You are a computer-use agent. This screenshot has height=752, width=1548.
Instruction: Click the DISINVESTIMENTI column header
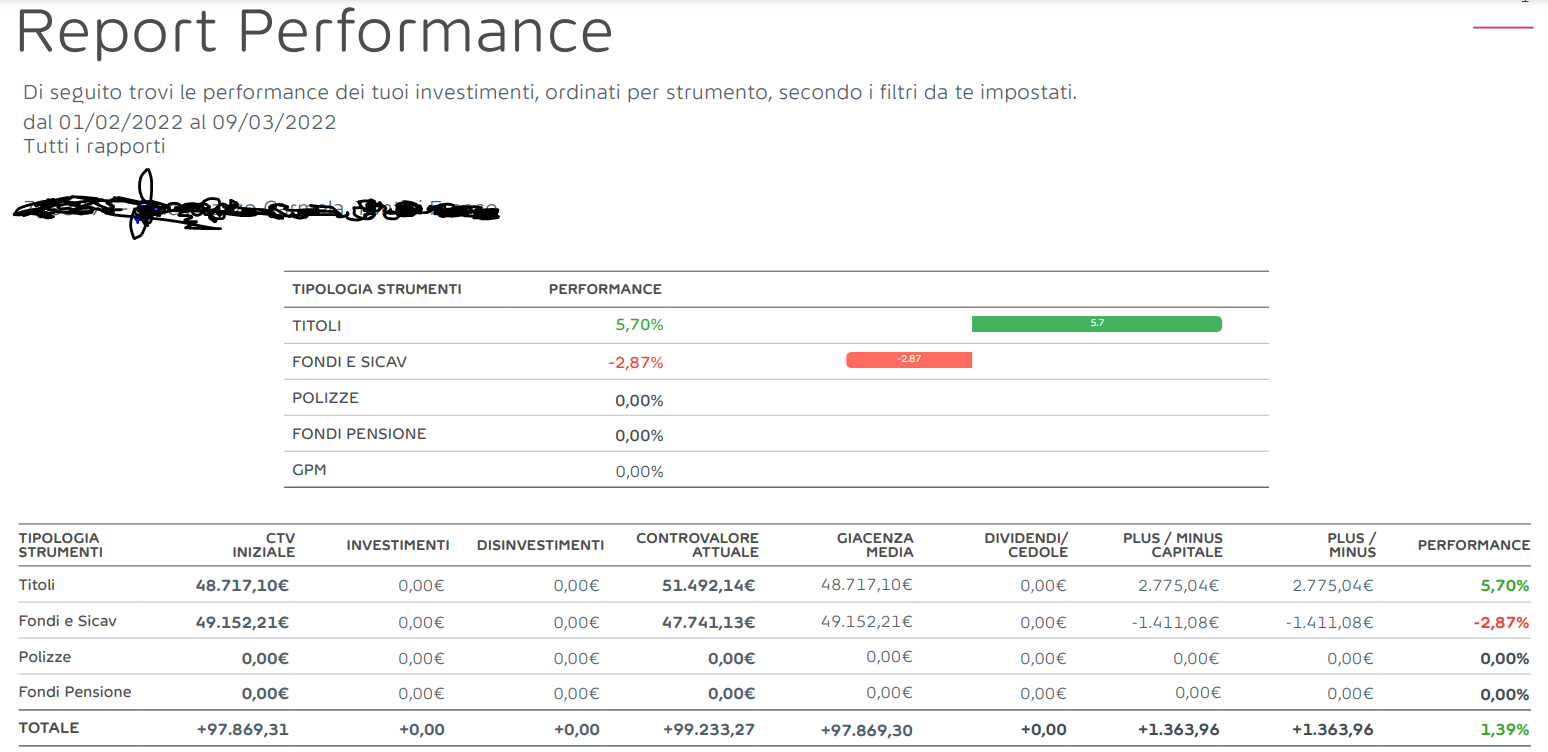pos(540,545)
